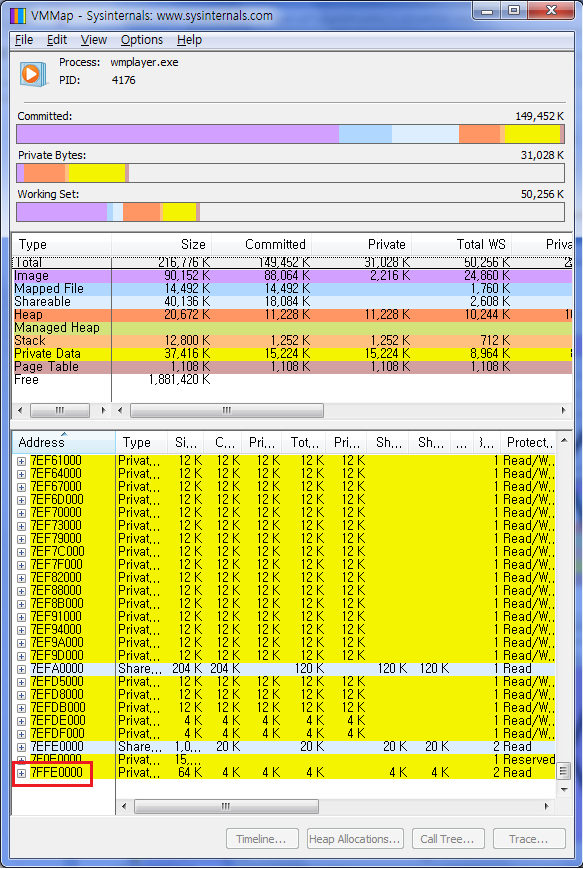
Task: Click the Working Set bar graph
Action: click(290, 212)
